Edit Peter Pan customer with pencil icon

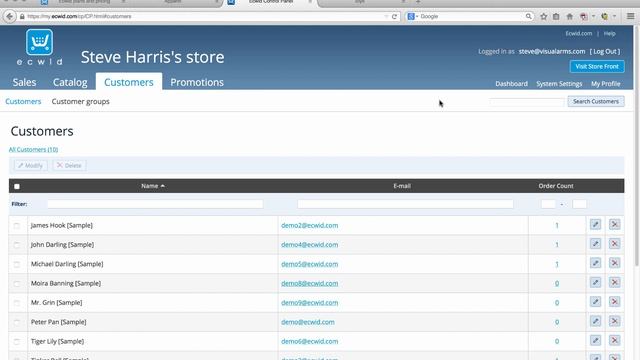point(595,321)
